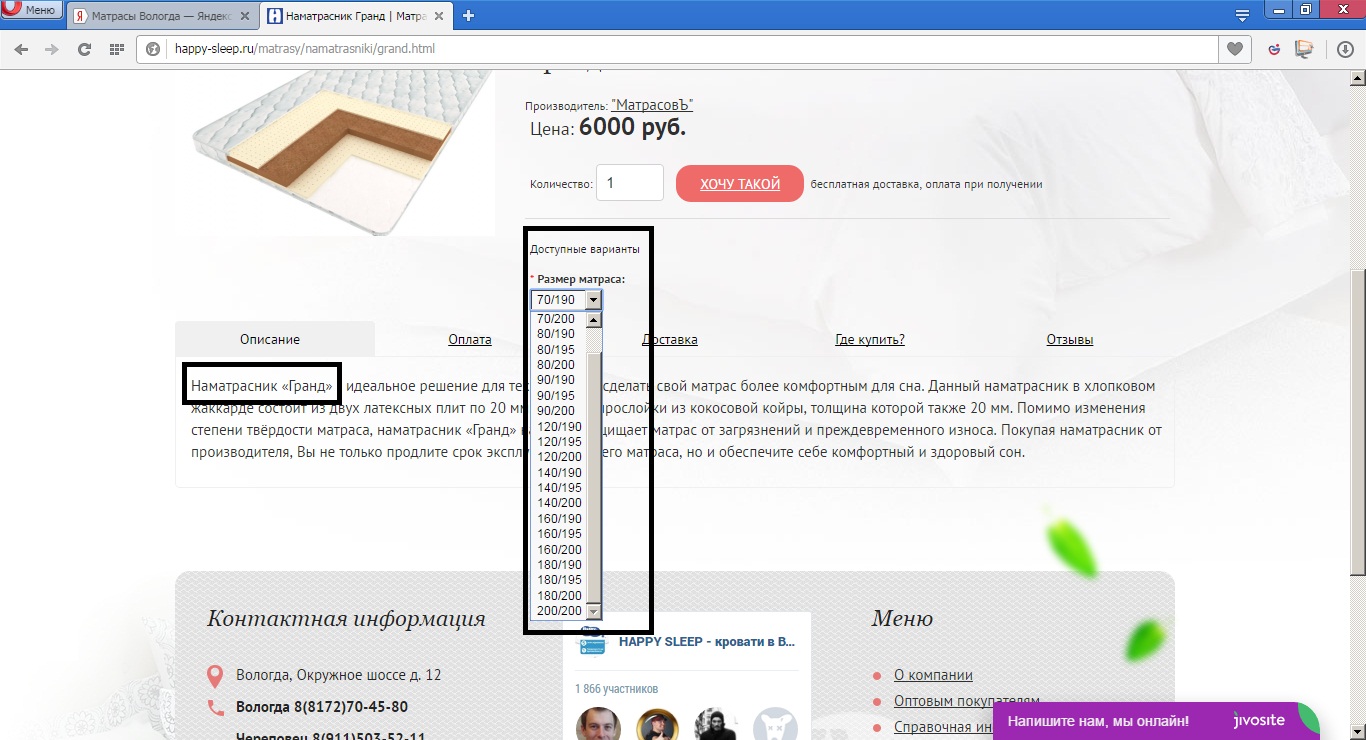Choose size option 80/200
This screenshot has width=1366, height=740.
coord(556,365)
